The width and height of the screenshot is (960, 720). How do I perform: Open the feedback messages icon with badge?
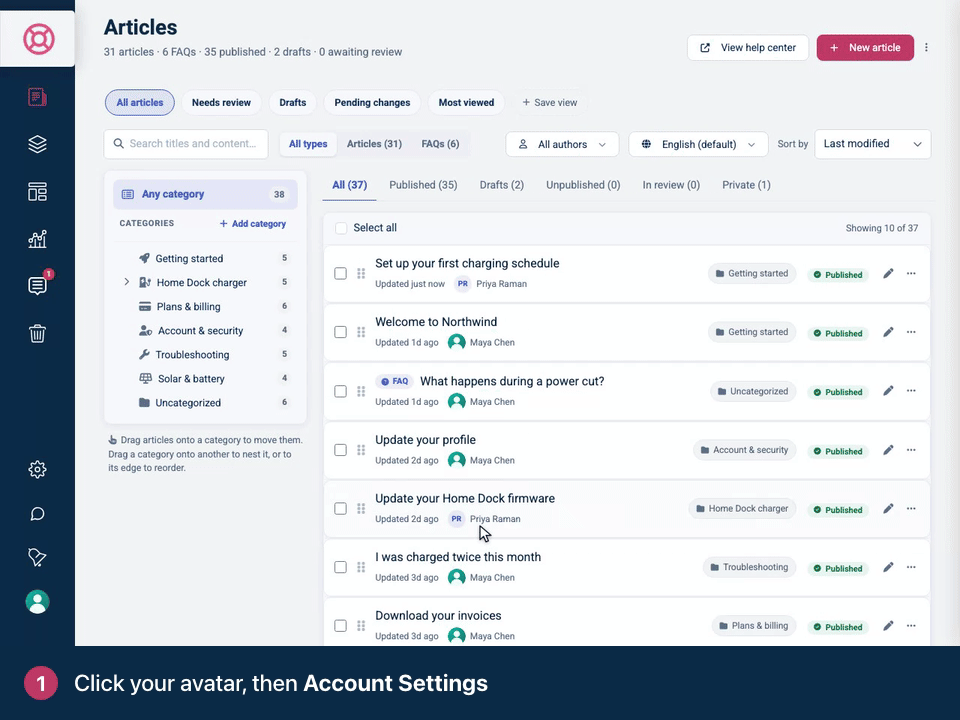(x=37, y=285)
